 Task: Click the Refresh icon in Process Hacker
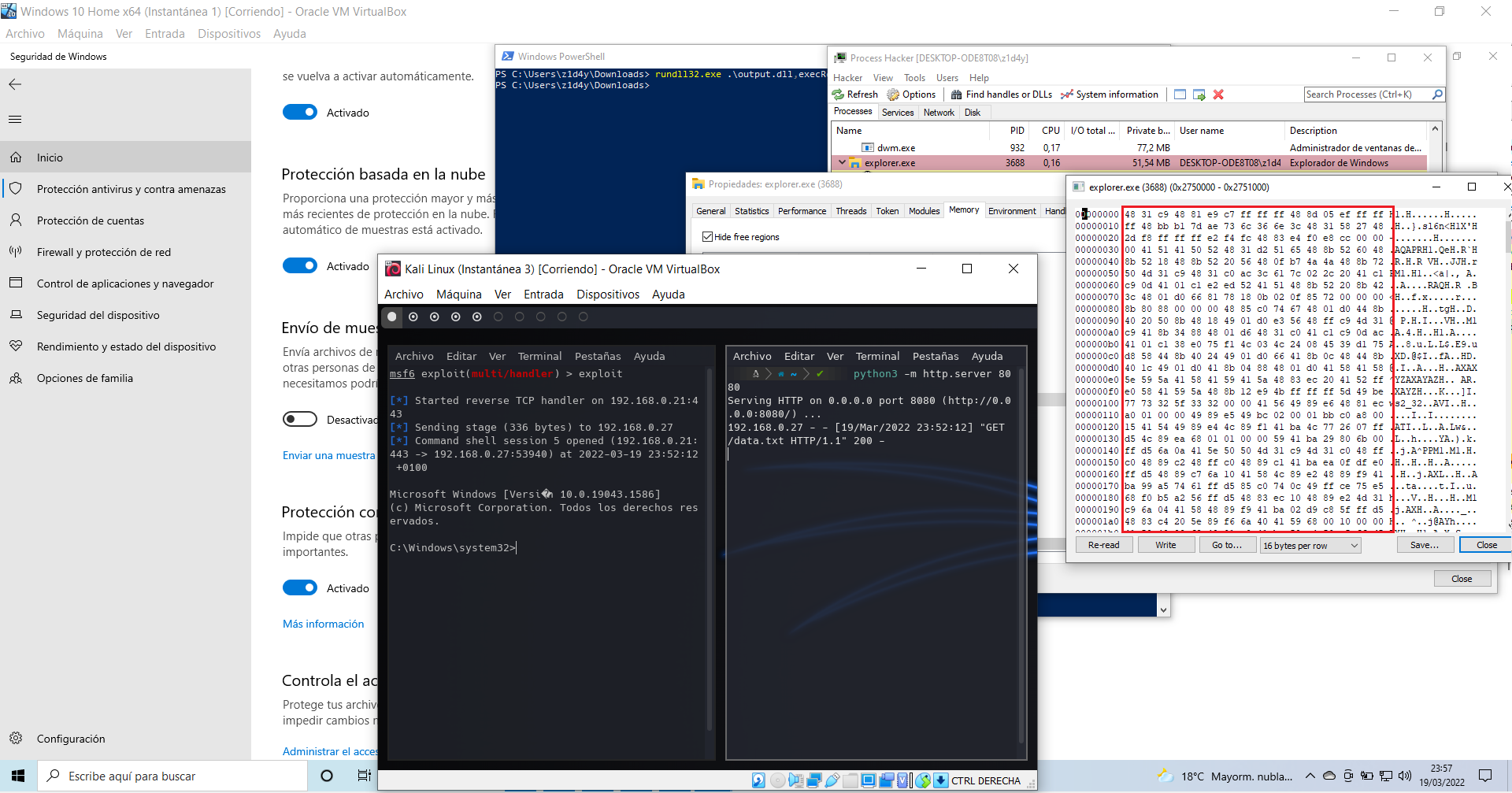pos(838,94)
